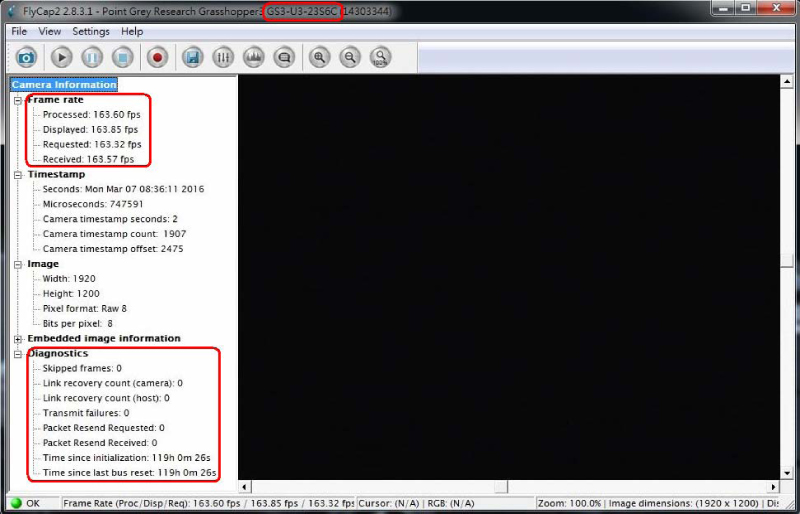
Task: Pause the camera stream
Action: coord(92,57)
